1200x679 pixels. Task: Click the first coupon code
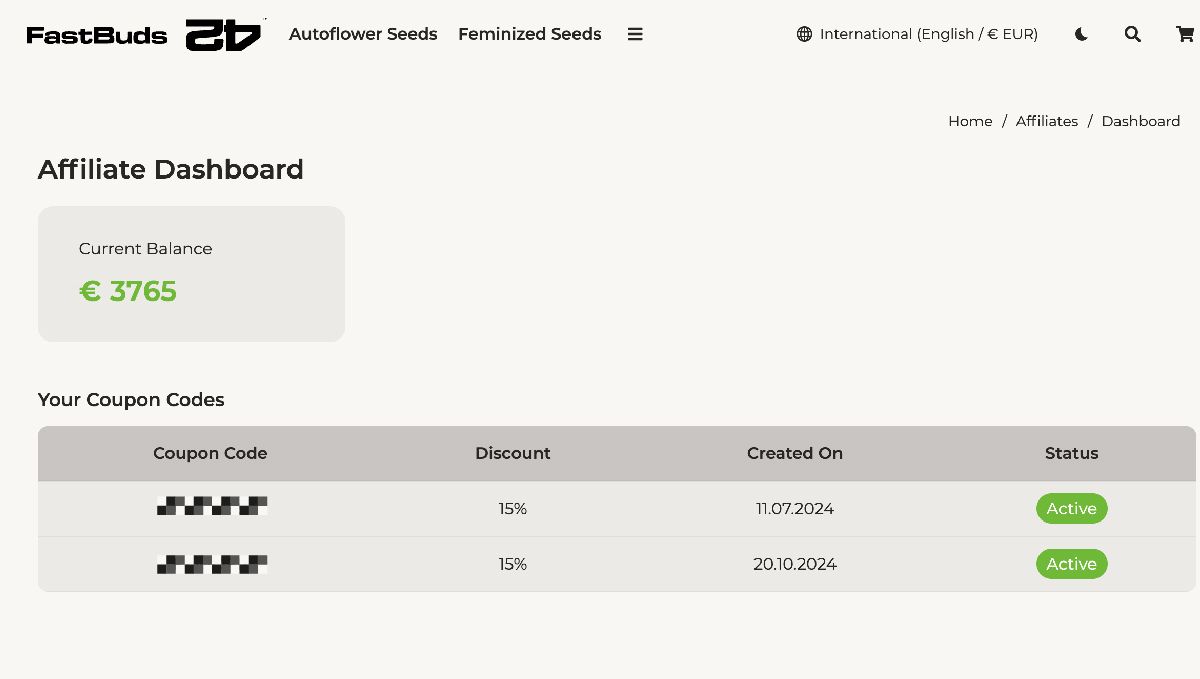pos(211,507)
